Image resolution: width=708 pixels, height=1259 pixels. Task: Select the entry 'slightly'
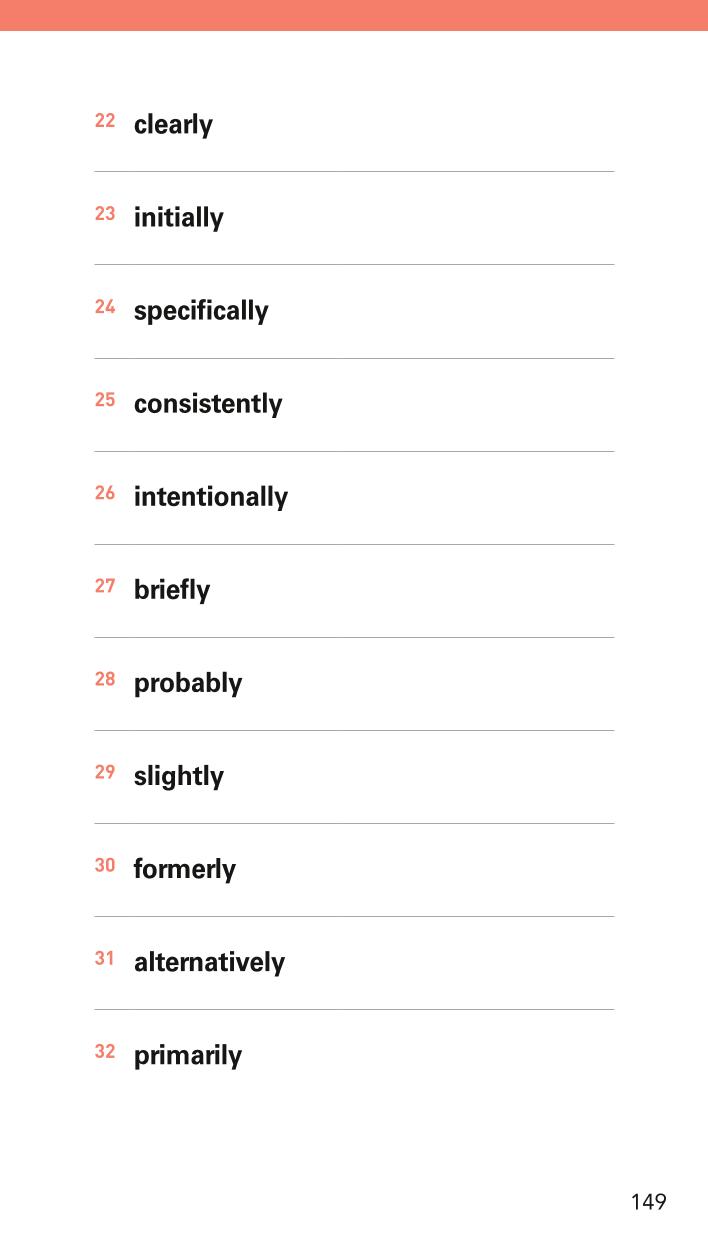[x=179, y=776]
